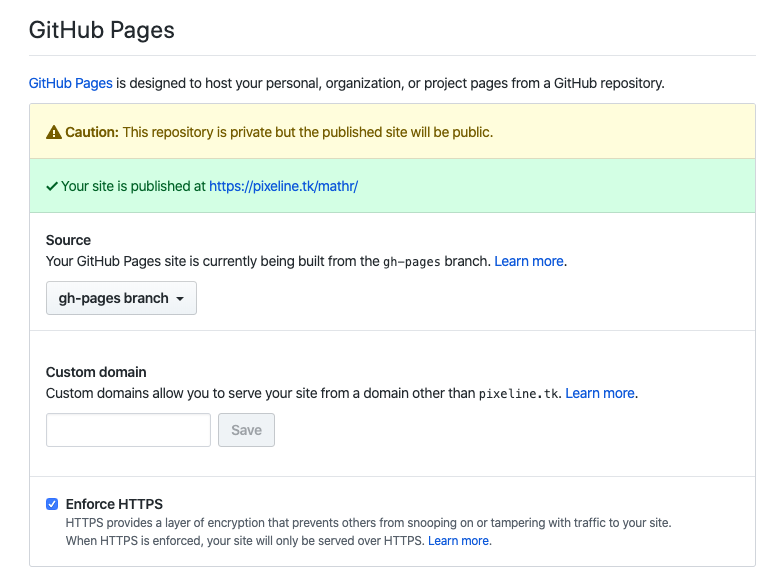Click the 'Caution:' bold text
Screen dimensions: 777x586
(92, 132)
